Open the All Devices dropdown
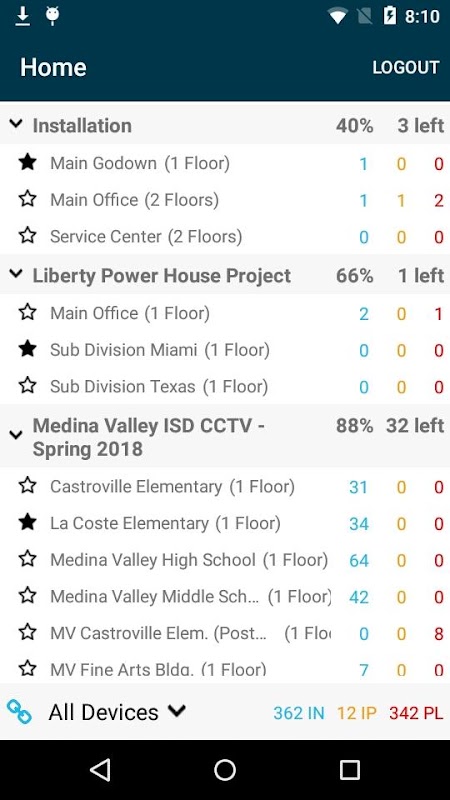 tap(117, 712)
